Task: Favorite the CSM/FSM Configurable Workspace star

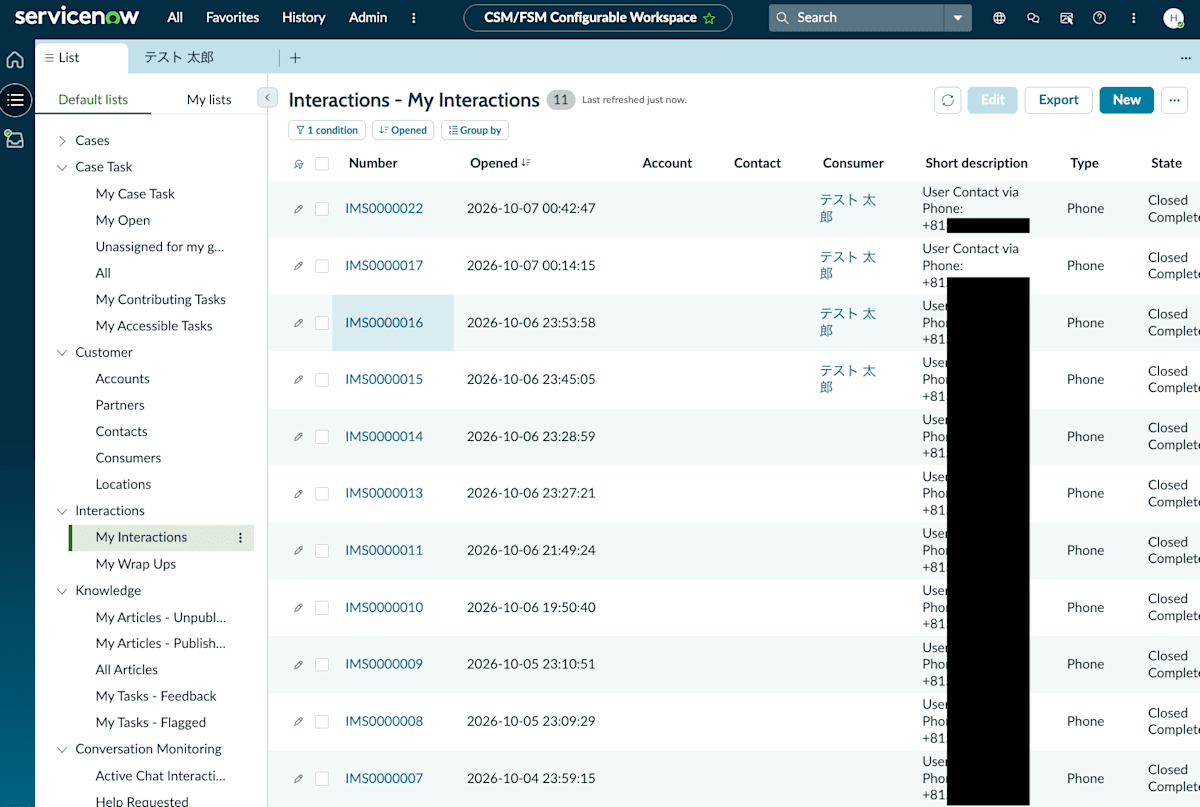Action: (x=709, y=18)
